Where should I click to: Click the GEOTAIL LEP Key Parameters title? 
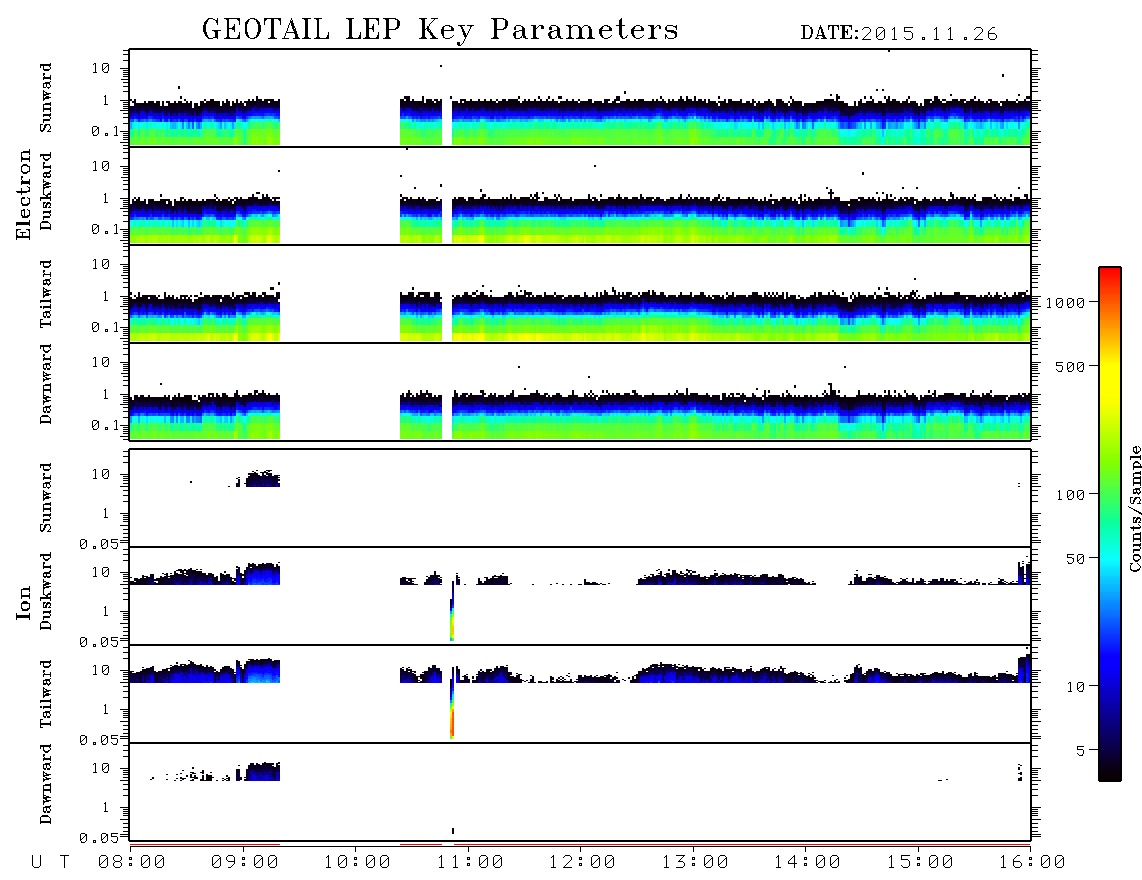pos(440,31)
